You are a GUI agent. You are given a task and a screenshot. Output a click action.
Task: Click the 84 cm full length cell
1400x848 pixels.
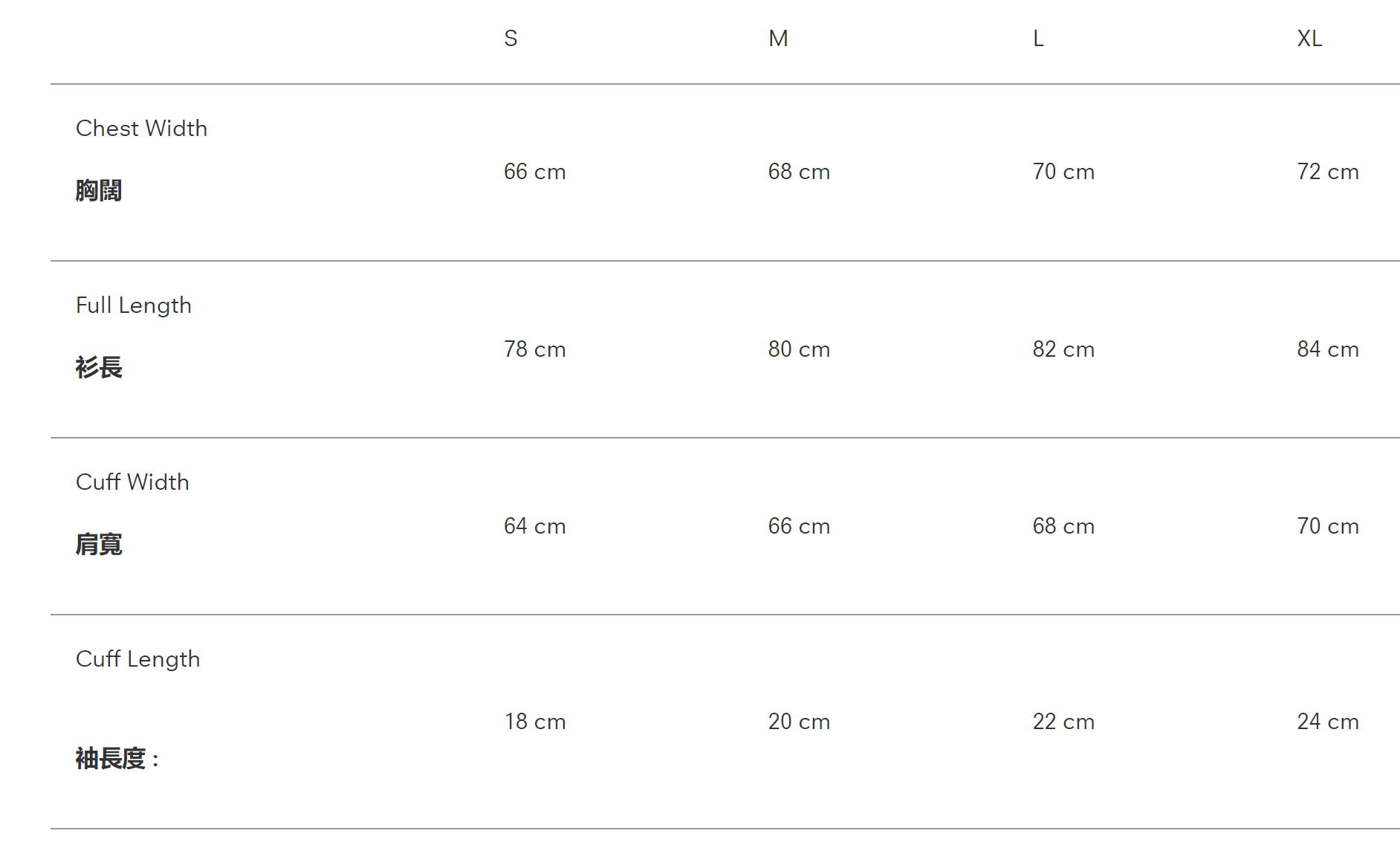(1327, 349)
